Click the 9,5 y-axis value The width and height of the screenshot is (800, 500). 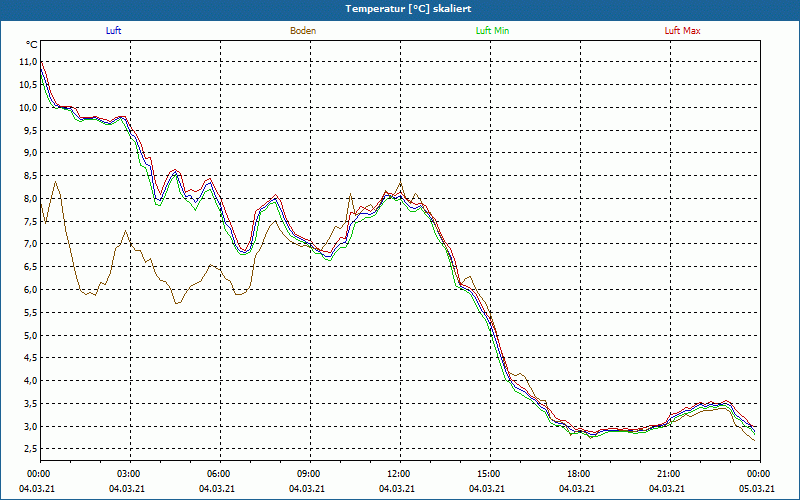(x=31, y=130)
